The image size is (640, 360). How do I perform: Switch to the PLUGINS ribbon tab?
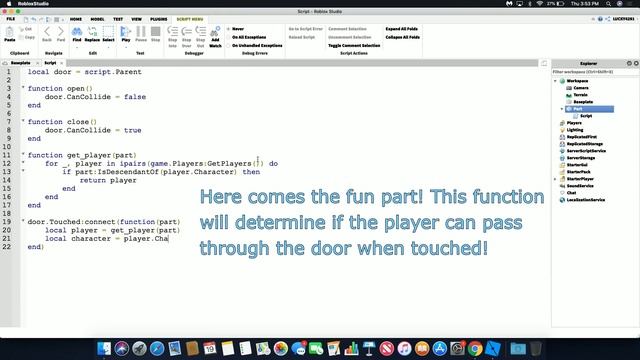coord(159,19)
